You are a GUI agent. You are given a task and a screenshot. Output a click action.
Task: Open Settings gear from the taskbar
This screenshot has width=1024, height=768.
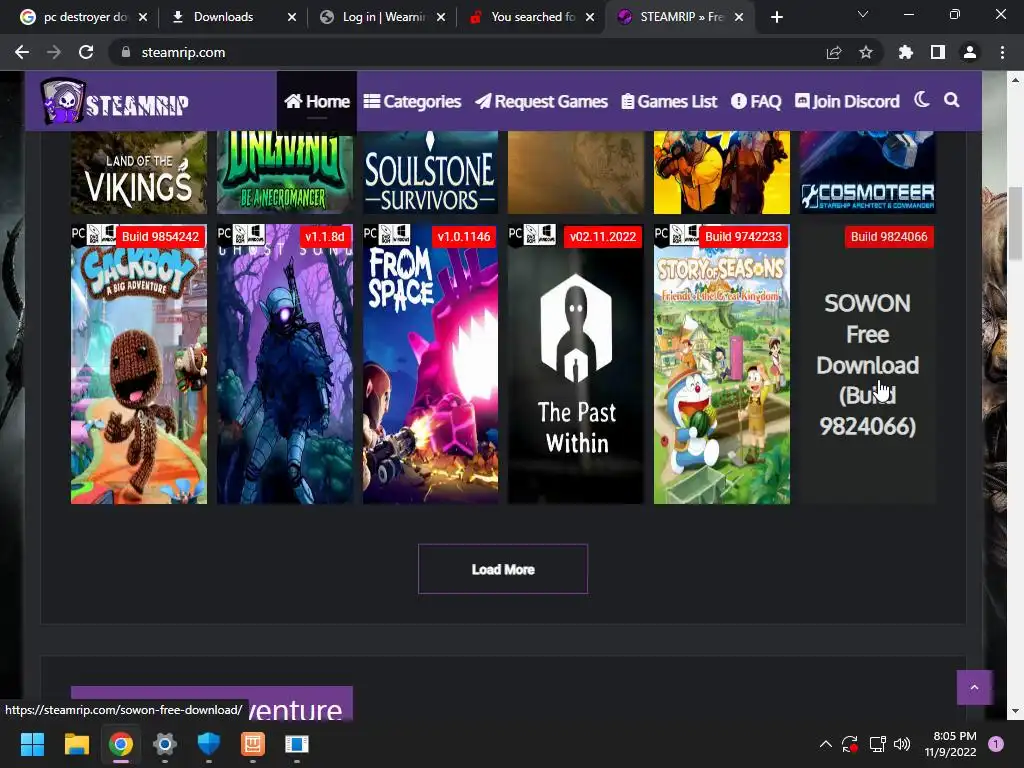(x=165, y=744)
